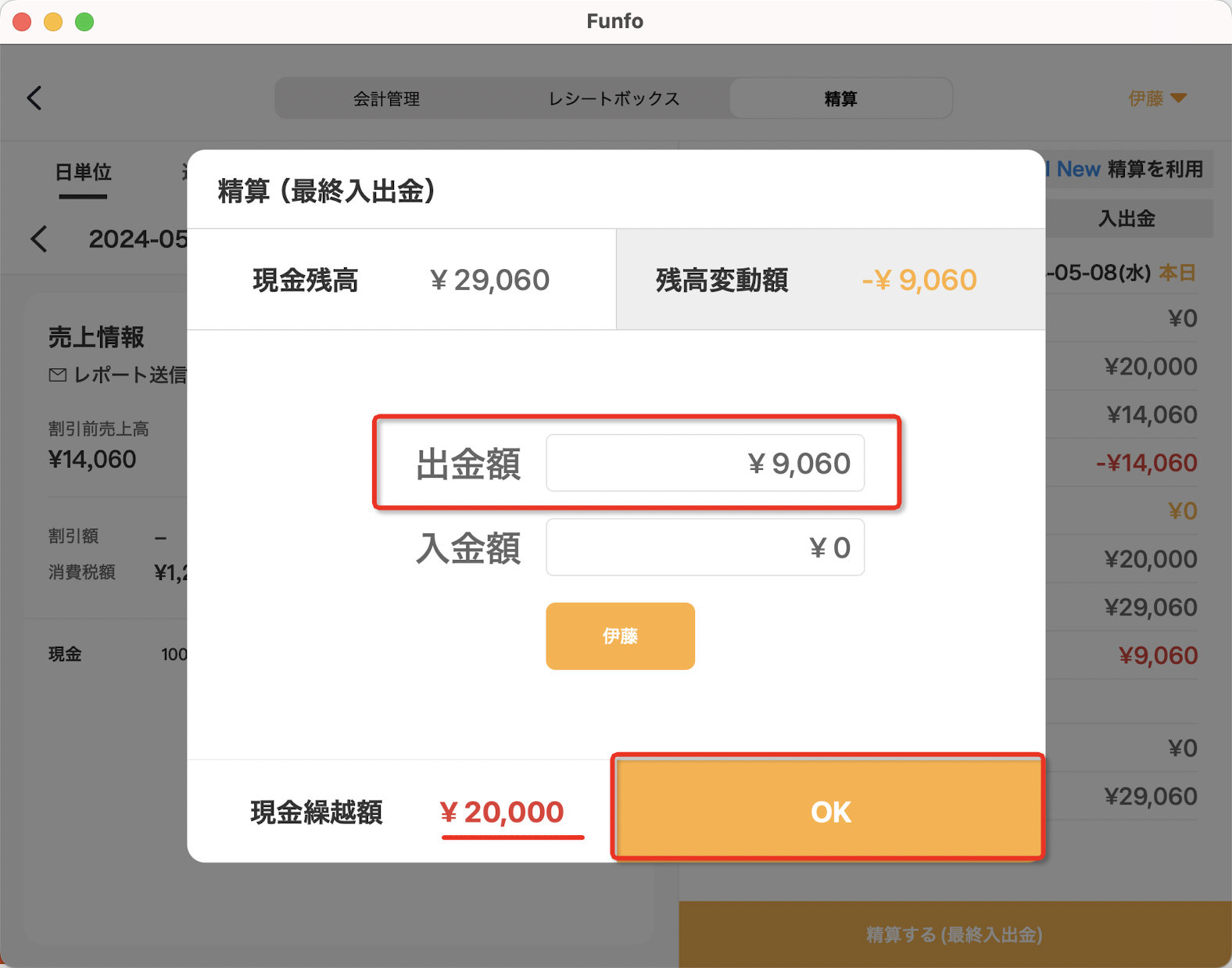Click the back arrow at top left

[34, 98]
